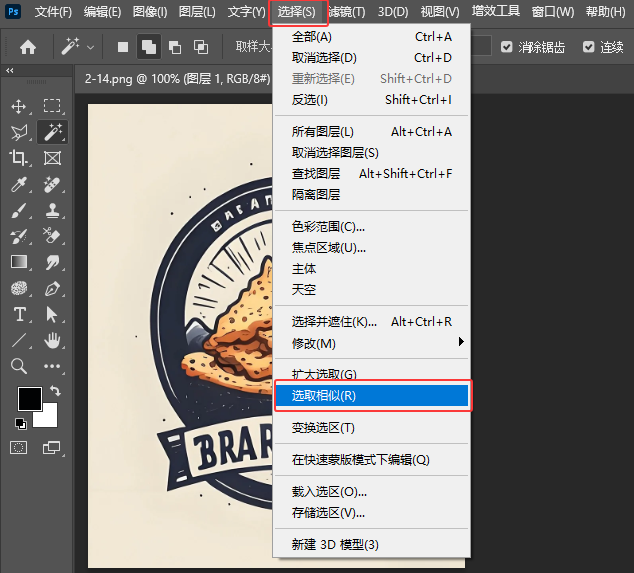Click the white background color swatch

[48, 418]
